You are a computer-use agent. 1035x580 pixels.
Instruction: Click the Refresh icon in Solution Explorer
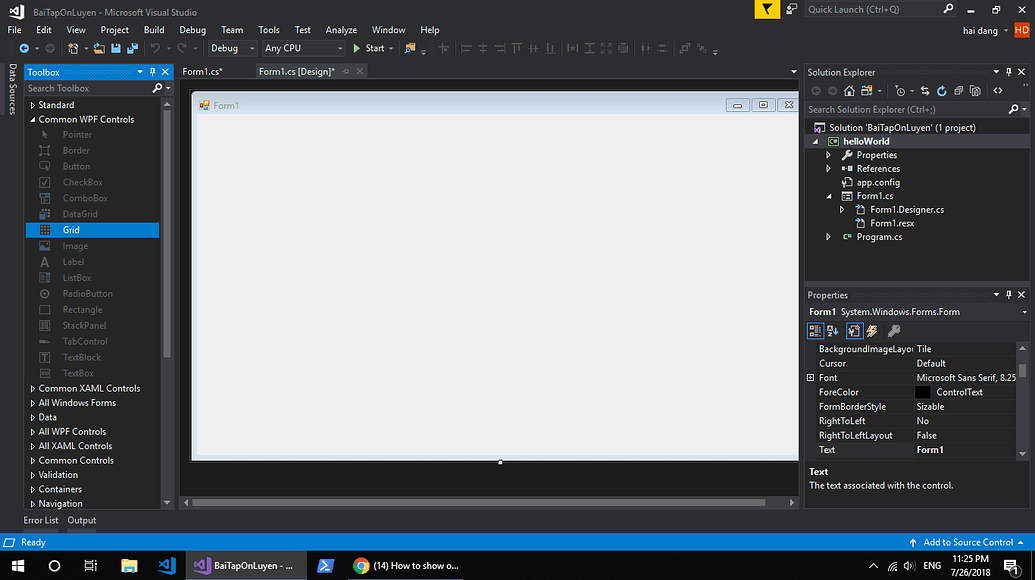(943, 90)
